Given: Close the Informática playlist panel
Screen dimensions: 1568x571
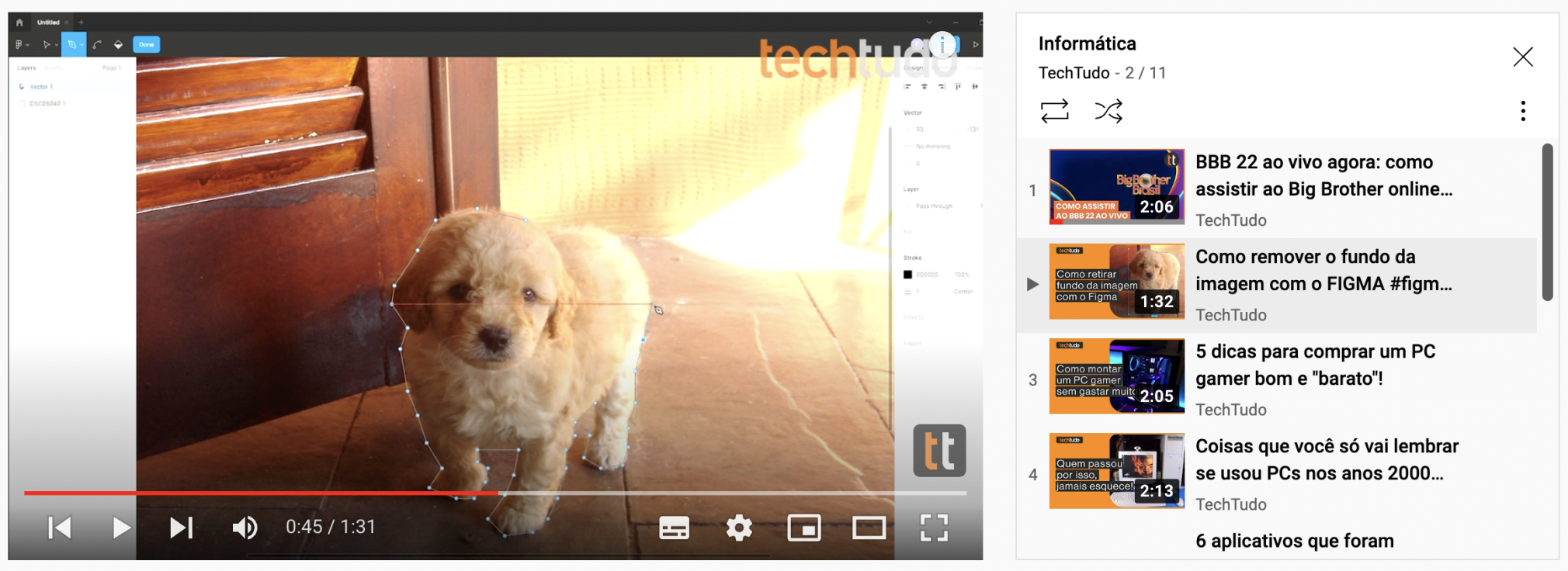Looking at the screenshot, I should pyautogui.click(x=1523, y=57).
